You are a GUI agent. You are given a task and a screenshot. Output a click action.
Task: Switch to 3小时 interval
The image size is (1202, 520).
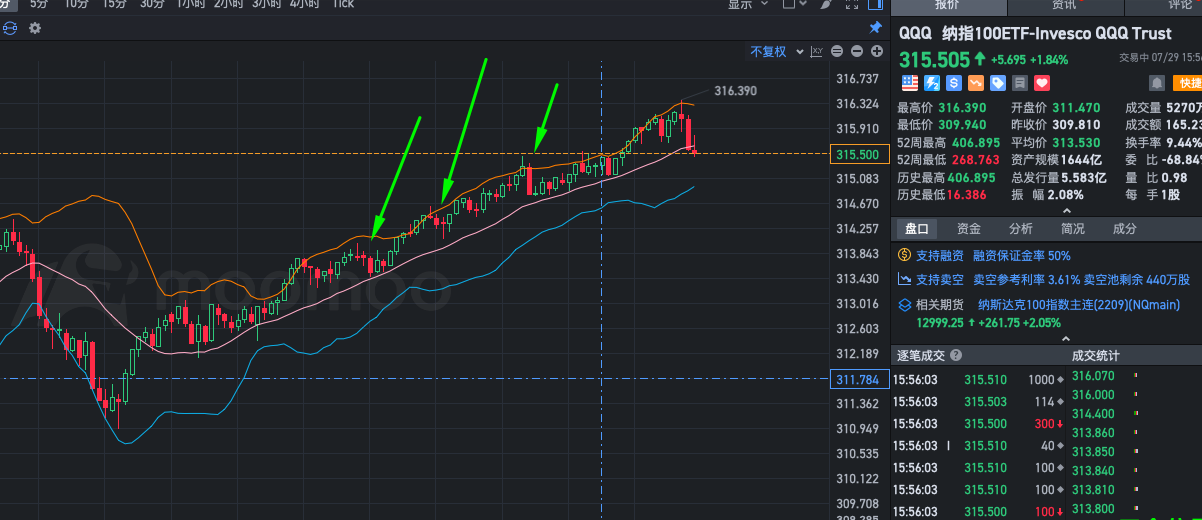[x=267, y=4]
